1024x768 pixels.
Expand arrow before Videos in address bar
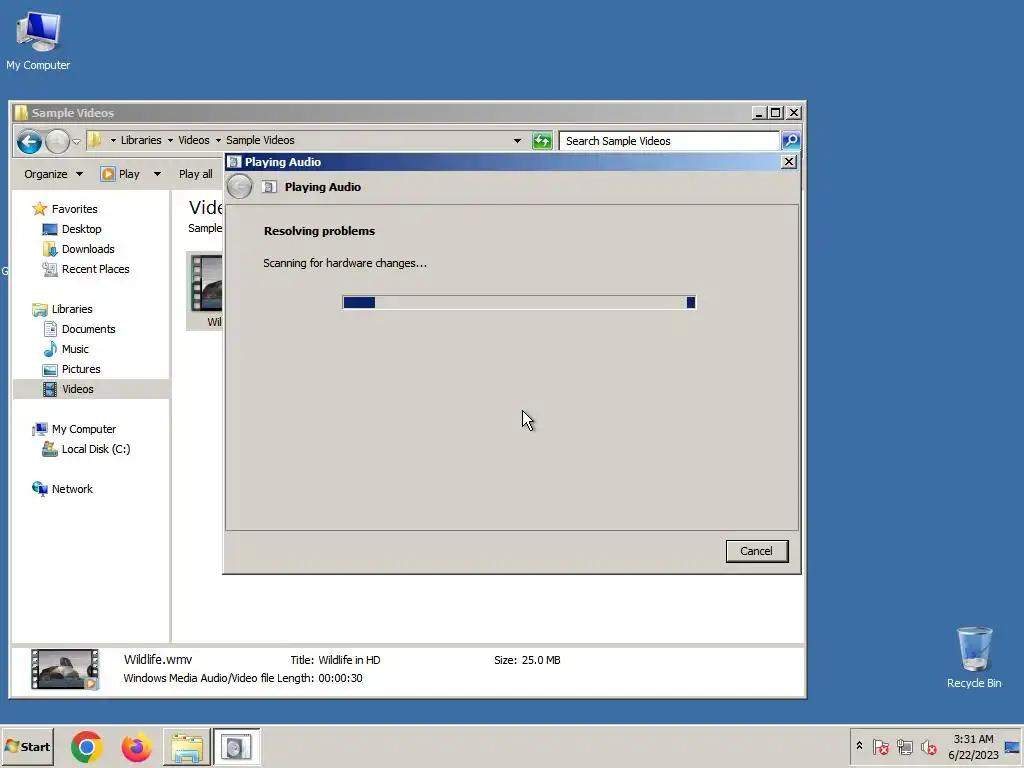pyautogui.click(x=170, y=140)
